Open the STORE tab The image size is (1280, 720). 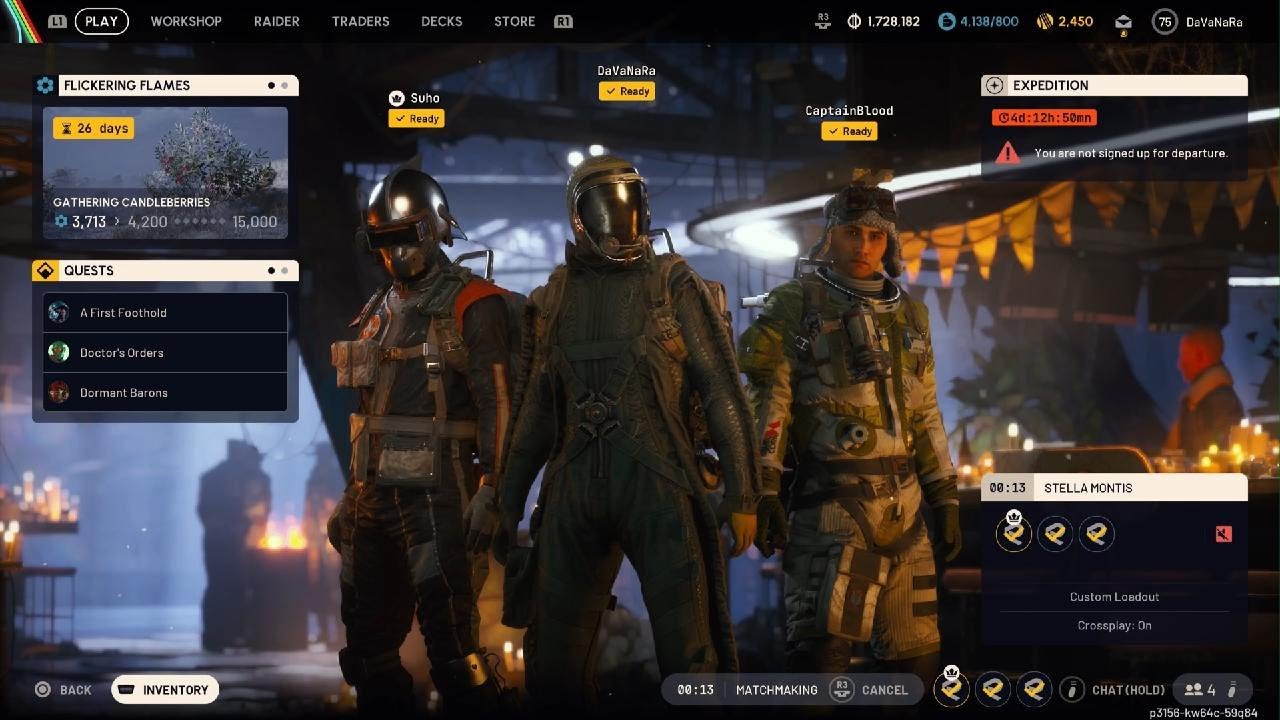point(514,21)
